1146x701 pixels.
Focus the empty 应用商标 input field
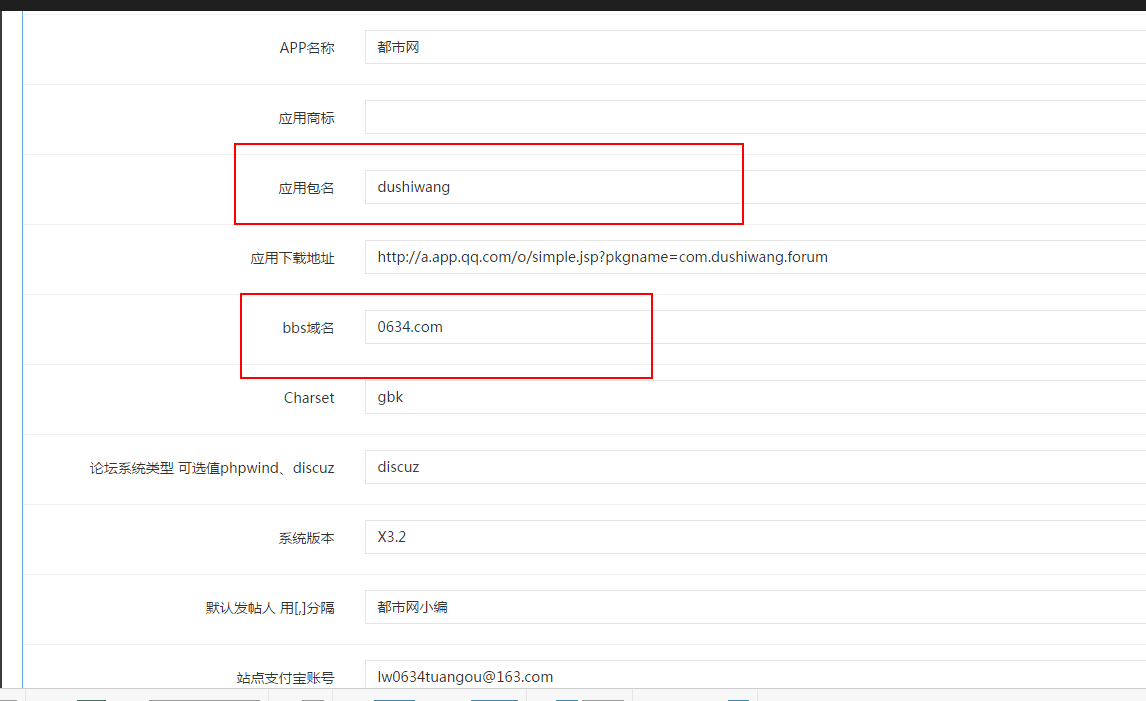755,117
